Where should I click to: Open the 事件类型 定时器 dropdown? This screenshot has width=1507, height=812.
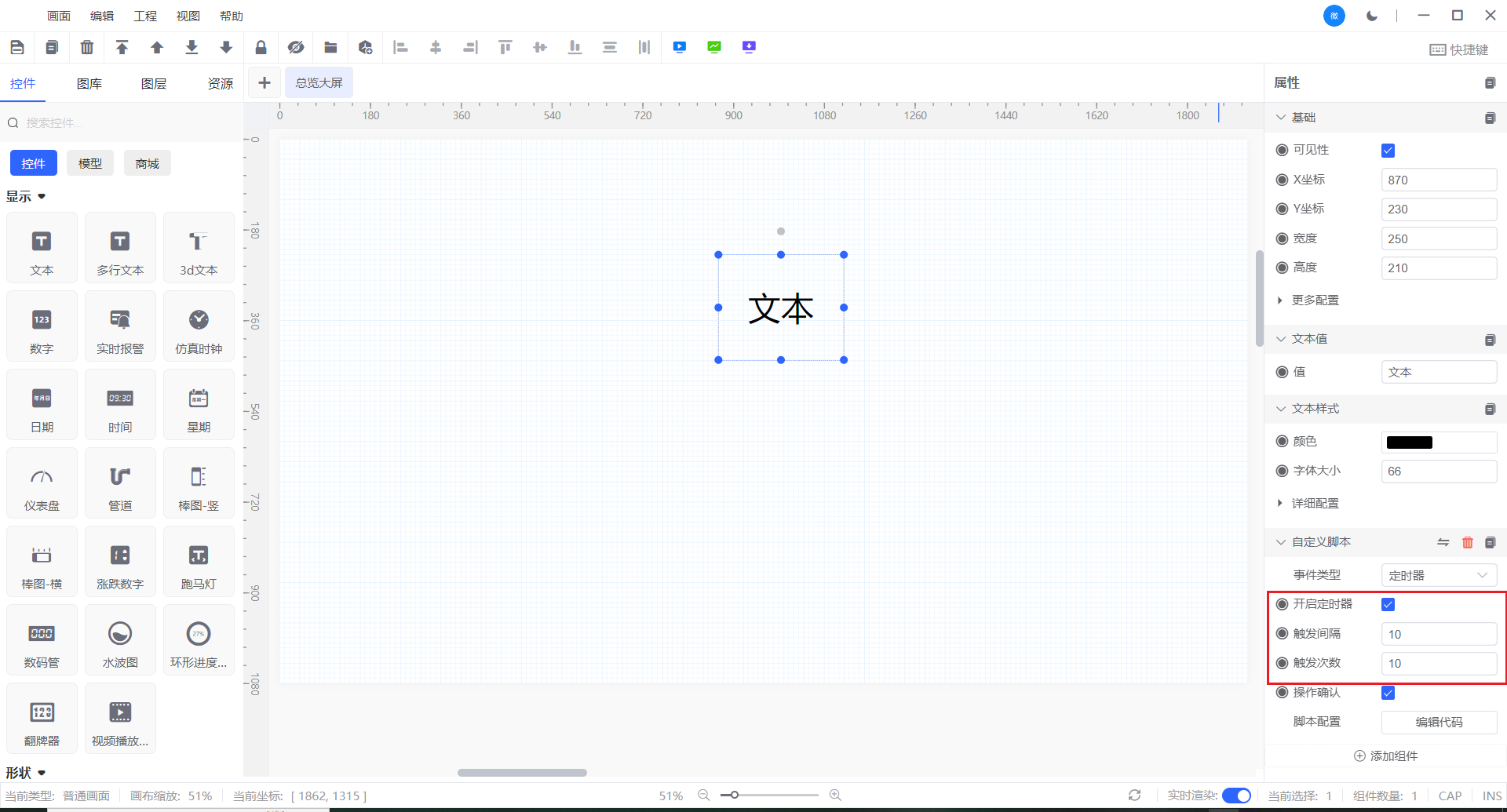(x=1438, y=575)
